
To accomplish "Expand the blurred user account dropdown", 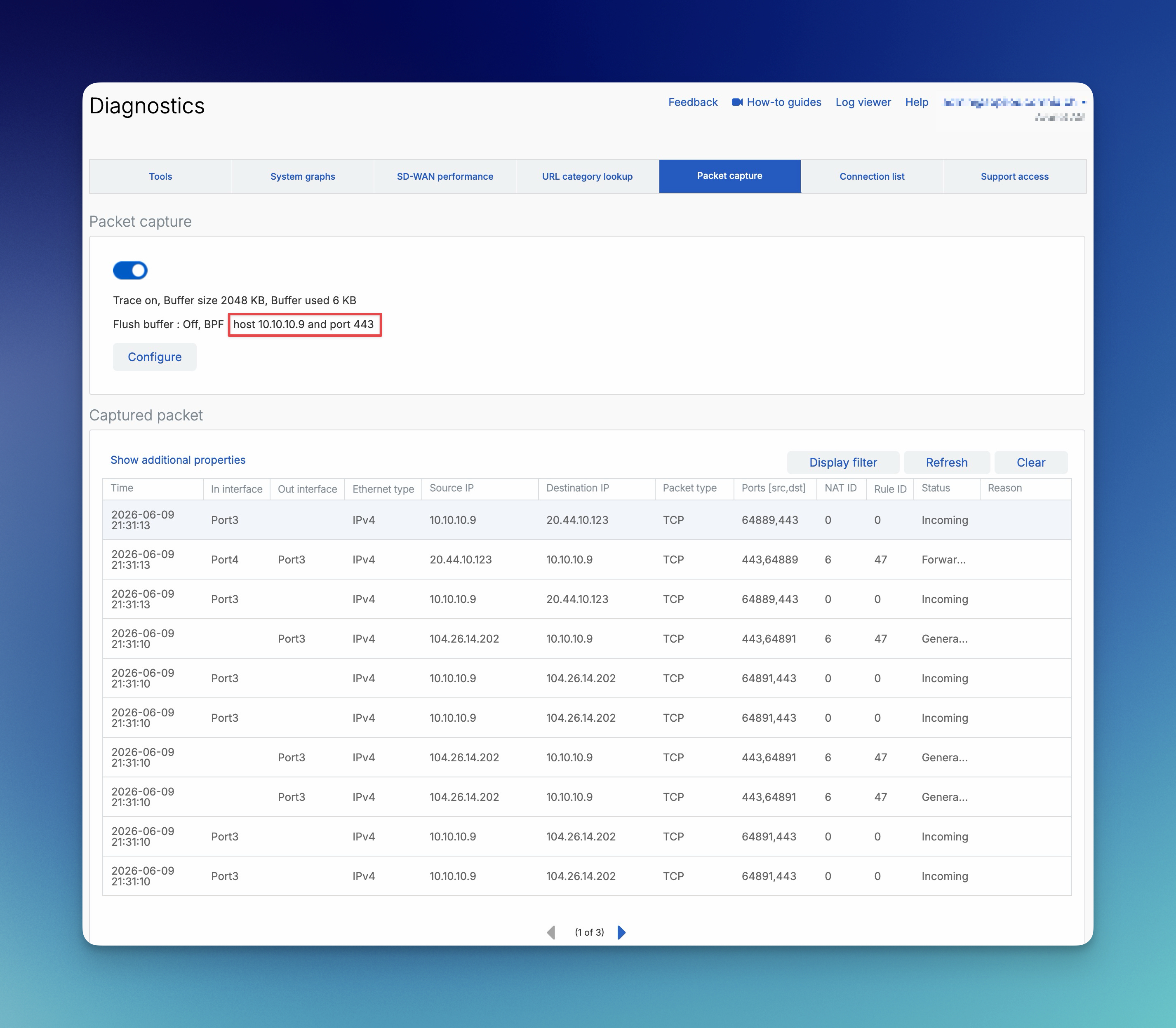I will (1014, 103).
